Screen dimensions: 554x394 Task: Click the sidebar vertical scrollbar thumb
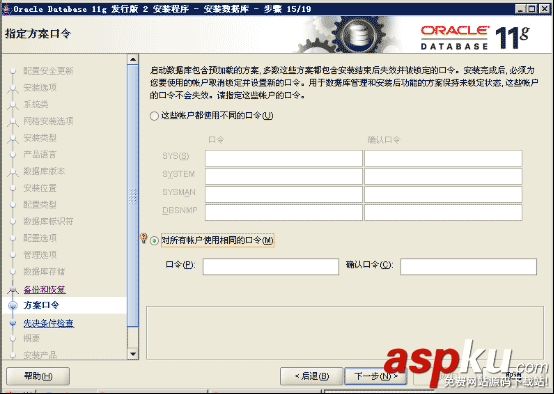coord(133,195)
